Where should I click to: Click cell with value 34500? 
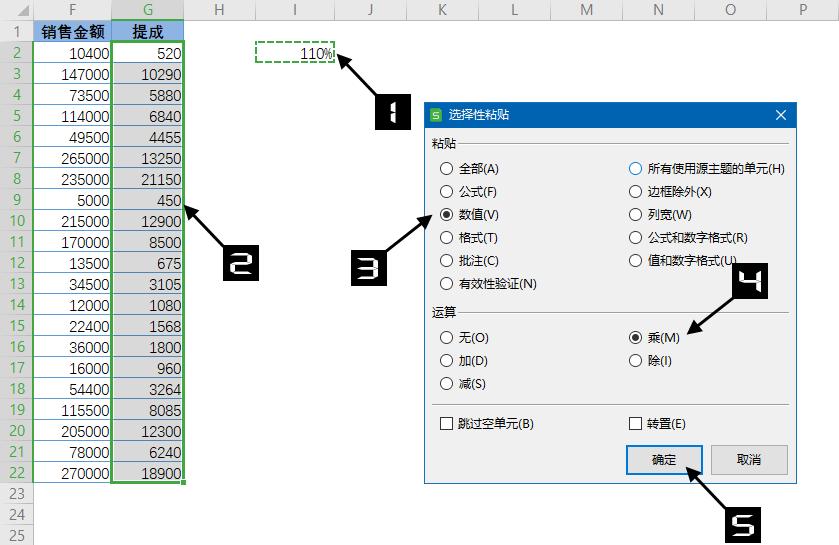72,283
